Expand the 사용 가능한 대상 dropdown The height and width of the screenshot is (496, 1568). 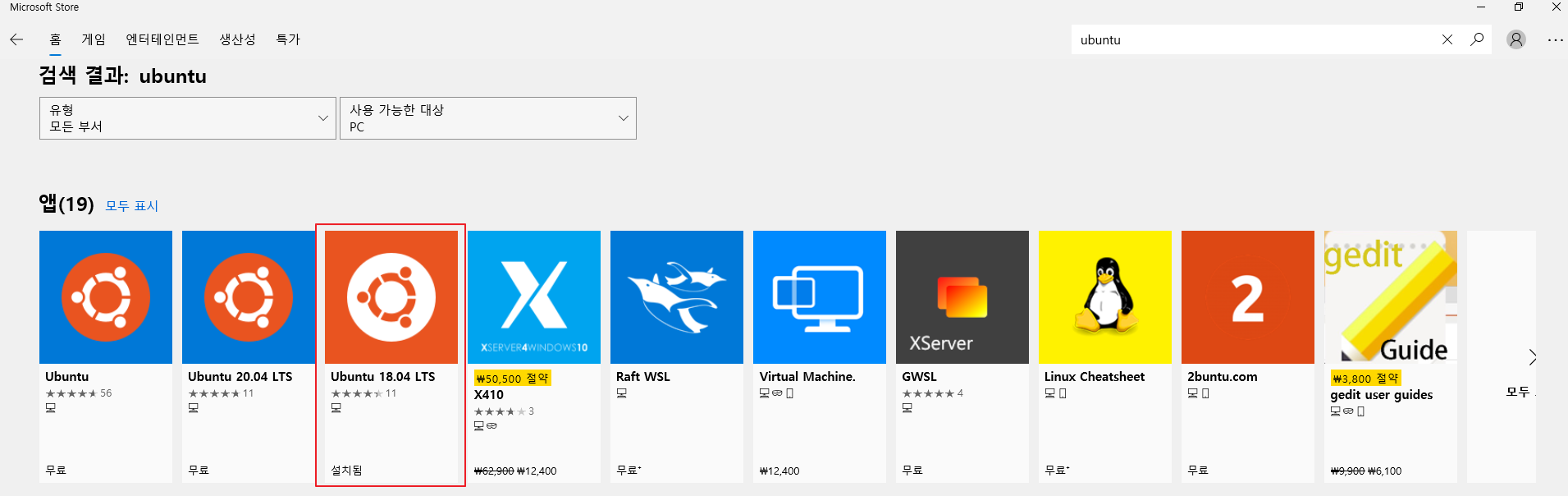point(488,118)
